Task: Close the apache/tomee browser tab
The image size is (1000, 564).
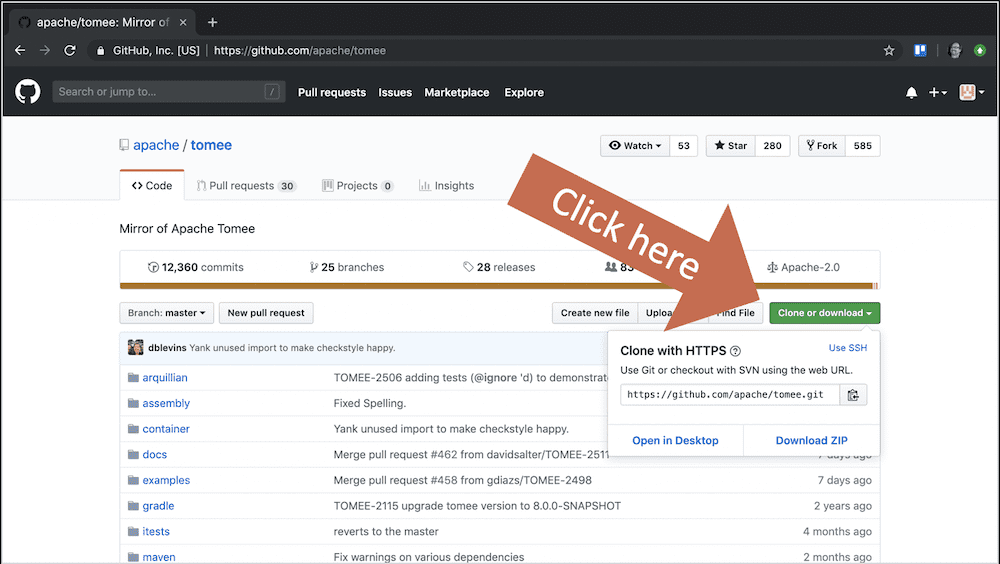Action: (x=183, y=22)
